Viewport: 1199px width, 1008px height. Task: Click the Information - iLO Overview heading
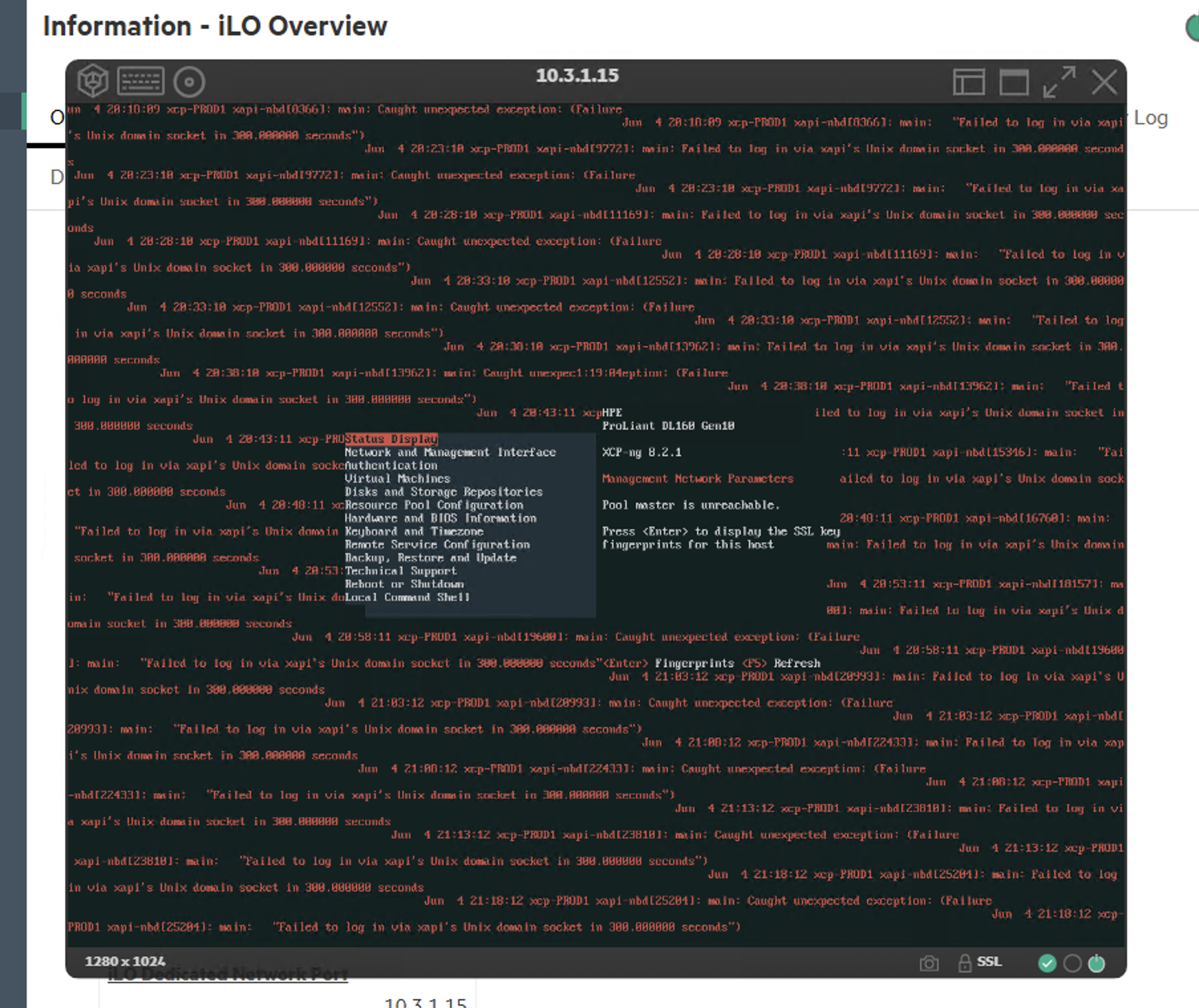coord(214,26)
